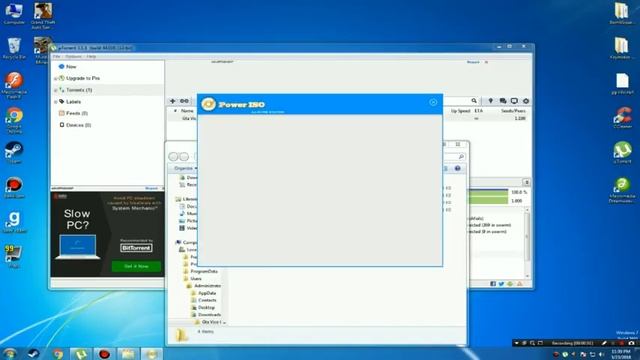Image resolution: width=640 pixels, height=360 pixels.
Task: Open Devices in the uTorrent sidebar
Action: pos(78,125)
